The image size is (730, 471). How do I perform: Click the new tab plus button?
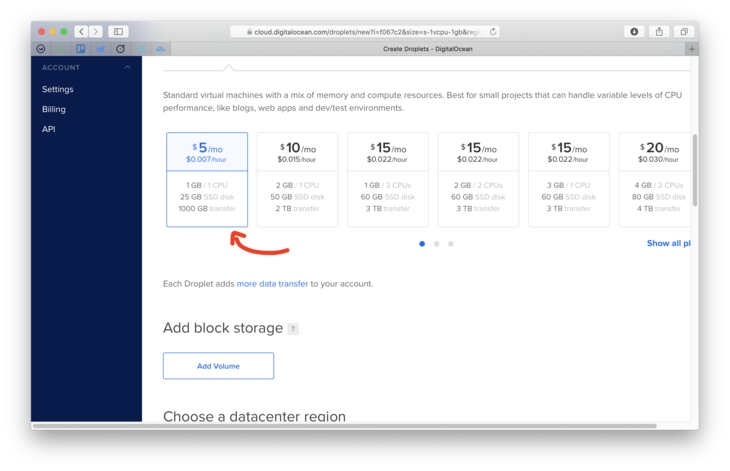click(x=691, y=49)
